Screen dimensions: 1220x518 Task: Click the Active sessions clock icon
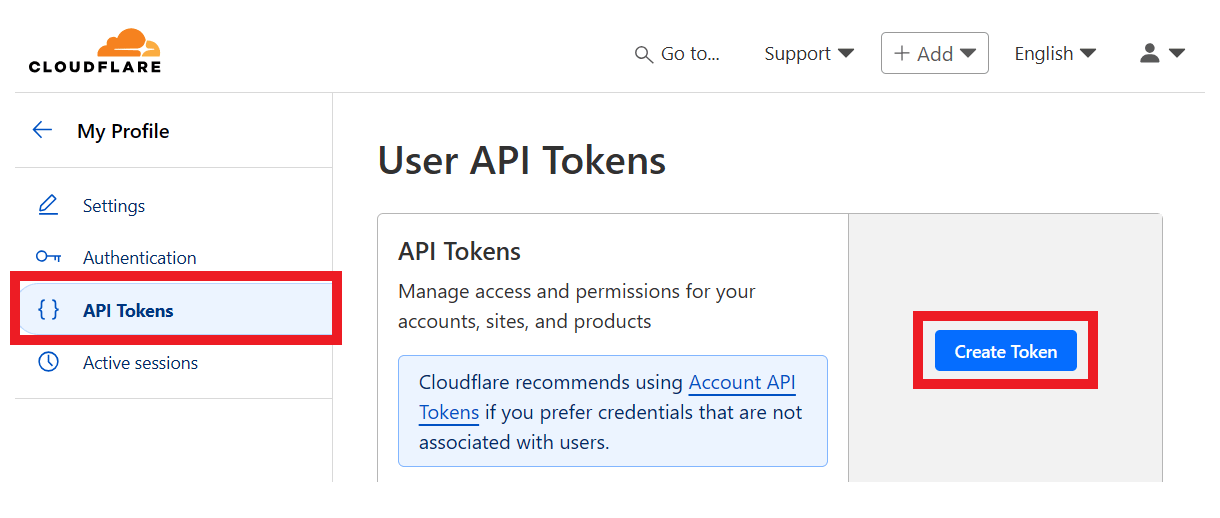48,362
